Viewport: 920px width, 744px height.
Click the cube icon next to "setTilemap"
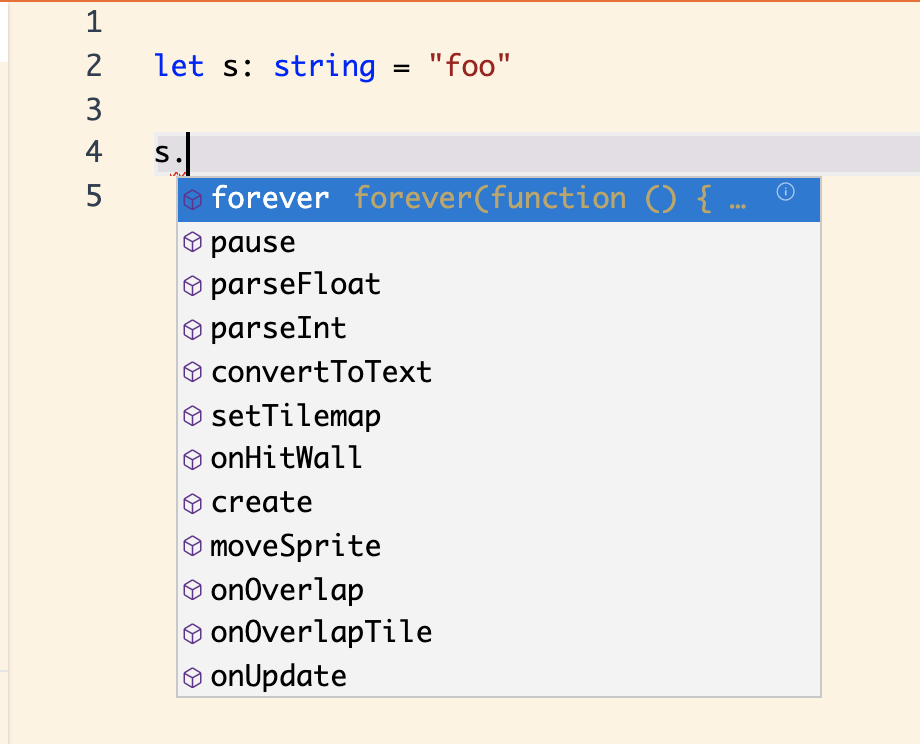tap(191, 415)
